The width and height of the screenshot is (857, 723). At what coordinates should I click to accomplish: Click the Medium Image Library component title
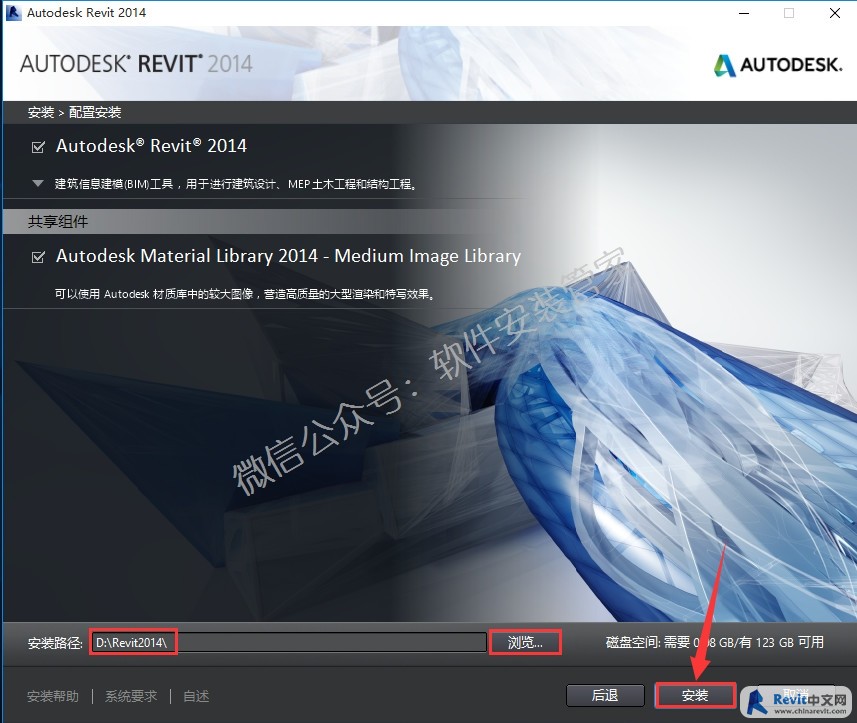289,256
